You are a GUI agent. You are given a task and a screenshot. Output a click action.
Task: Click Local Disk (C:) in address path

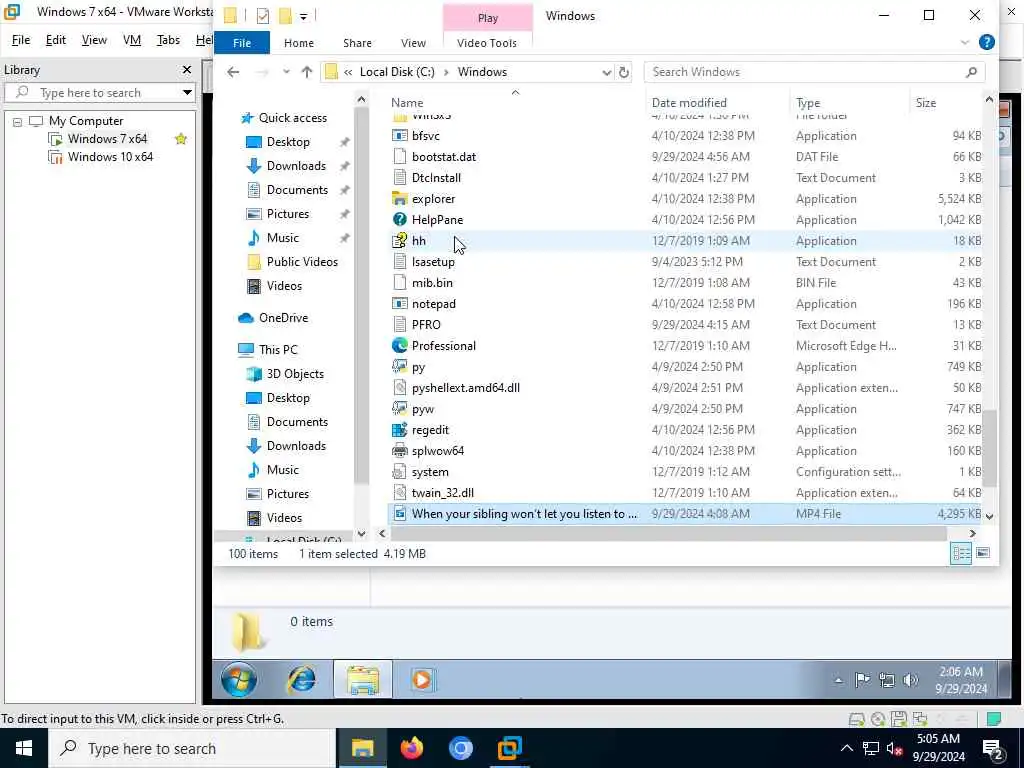(397, 72)
